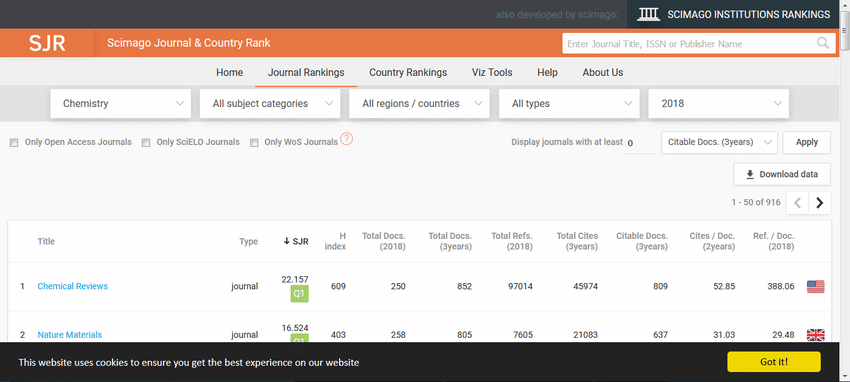Enable Only WoS Journals checkbox
The width and height of the screenshot is (850, 382).
pos(254,143)
